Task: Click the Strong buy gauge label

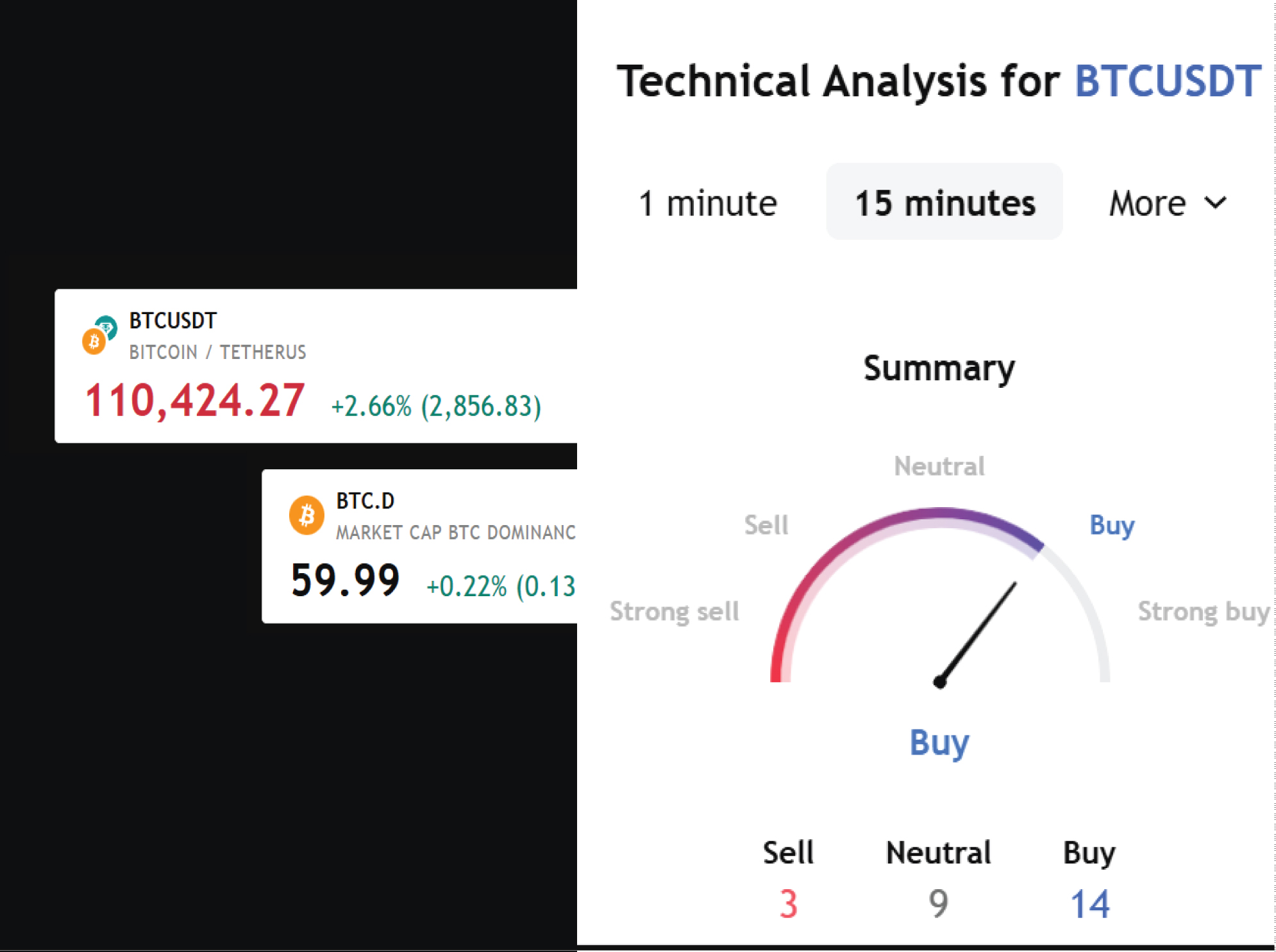Action: (1203, 611)
